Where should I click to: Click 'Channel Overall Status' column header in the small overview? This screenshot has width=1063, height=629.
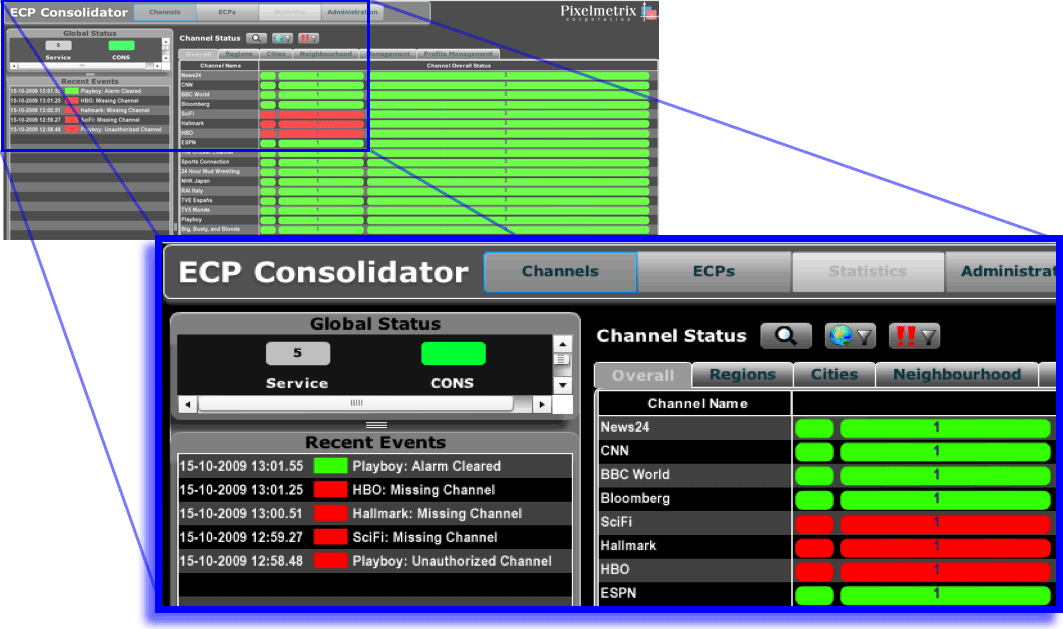(458, 66)
